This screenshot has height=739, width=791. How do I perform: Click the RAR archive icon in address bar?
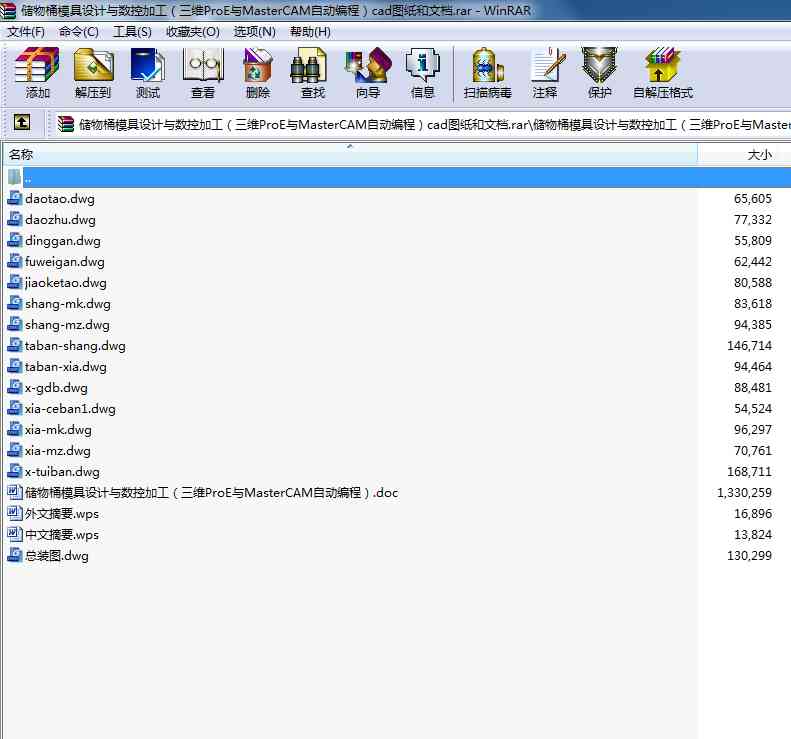pyautogui.click(x=66, y=124)
